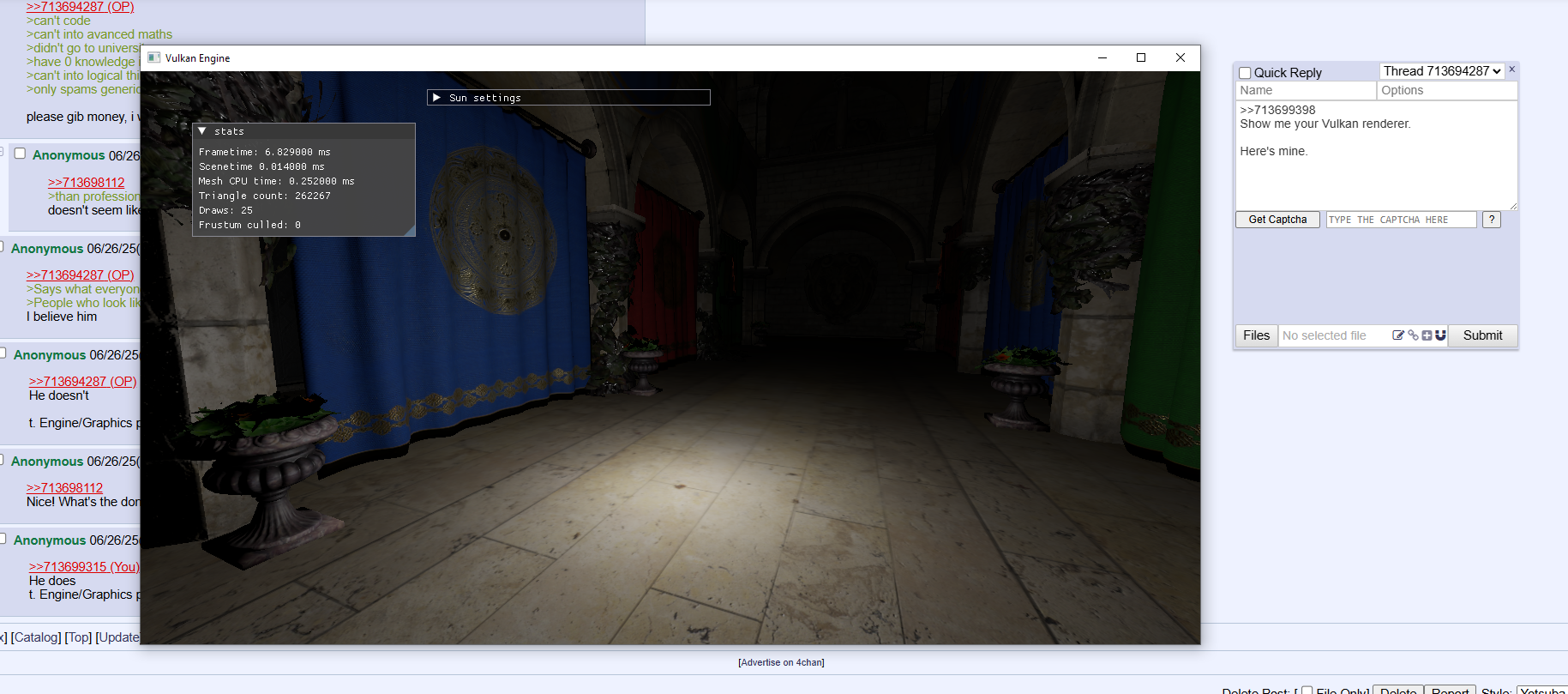
Task: Click the 'Mesh CPU time: 0.252000 ms' stat
Action: (x=276, y=181)
